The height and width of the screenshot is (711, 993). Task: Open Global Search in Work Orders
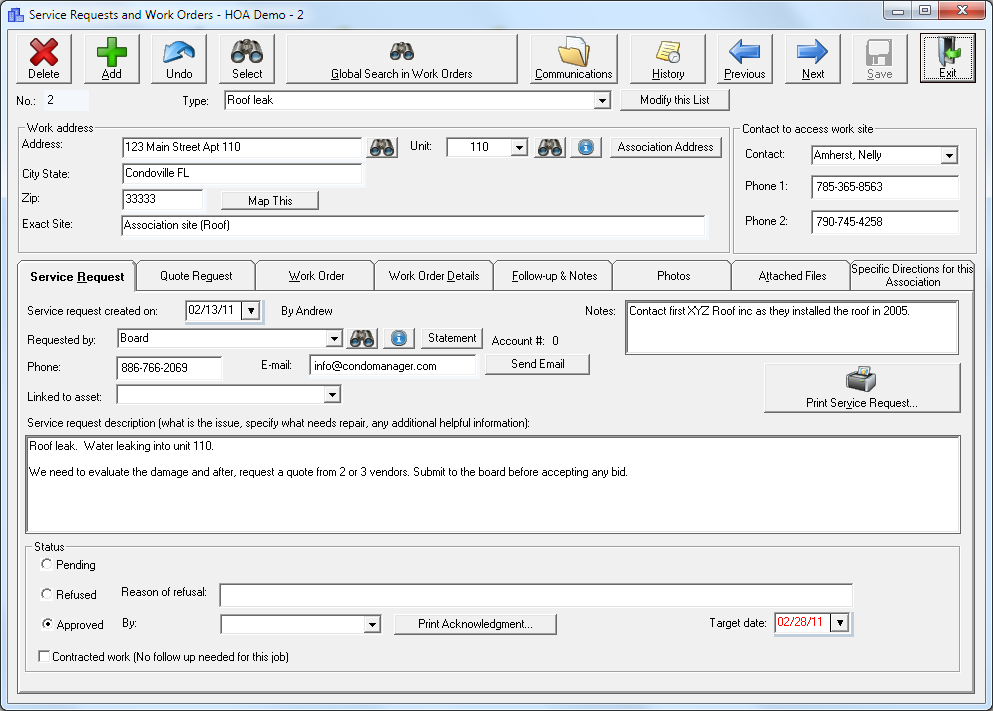[401, 57]
